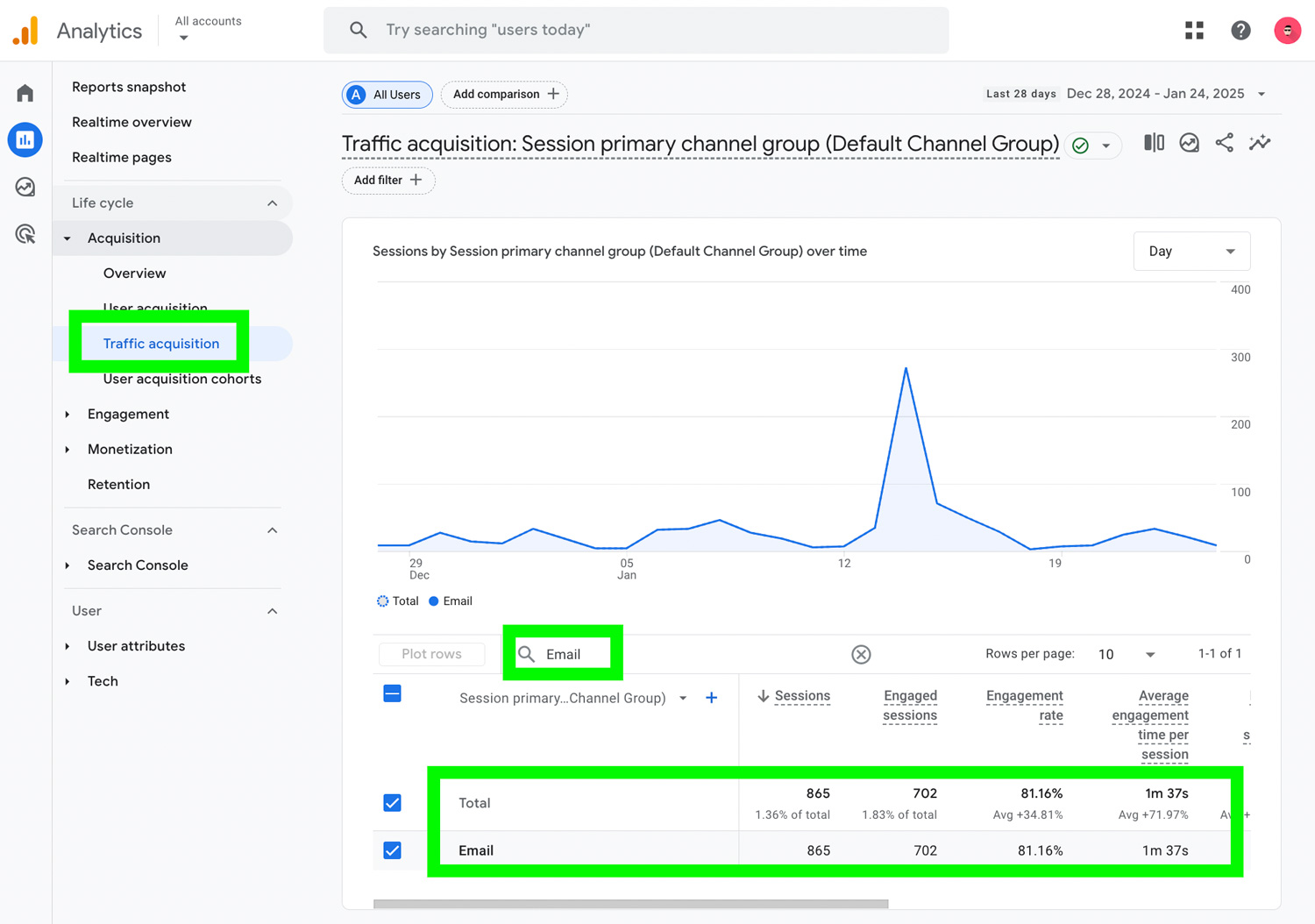This screenshot has width=1315, height=924.
Task: Sort by Engaged sessions column header
Action: tap(910, 706)
